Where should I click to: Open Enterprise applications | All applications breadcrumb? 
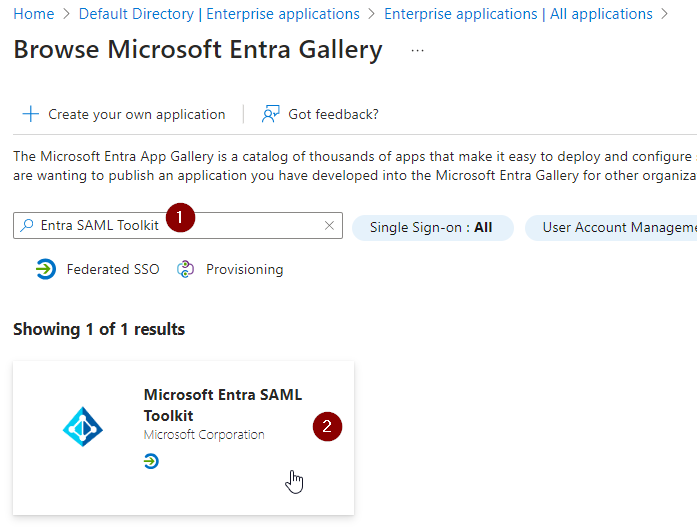click(518, 14)
